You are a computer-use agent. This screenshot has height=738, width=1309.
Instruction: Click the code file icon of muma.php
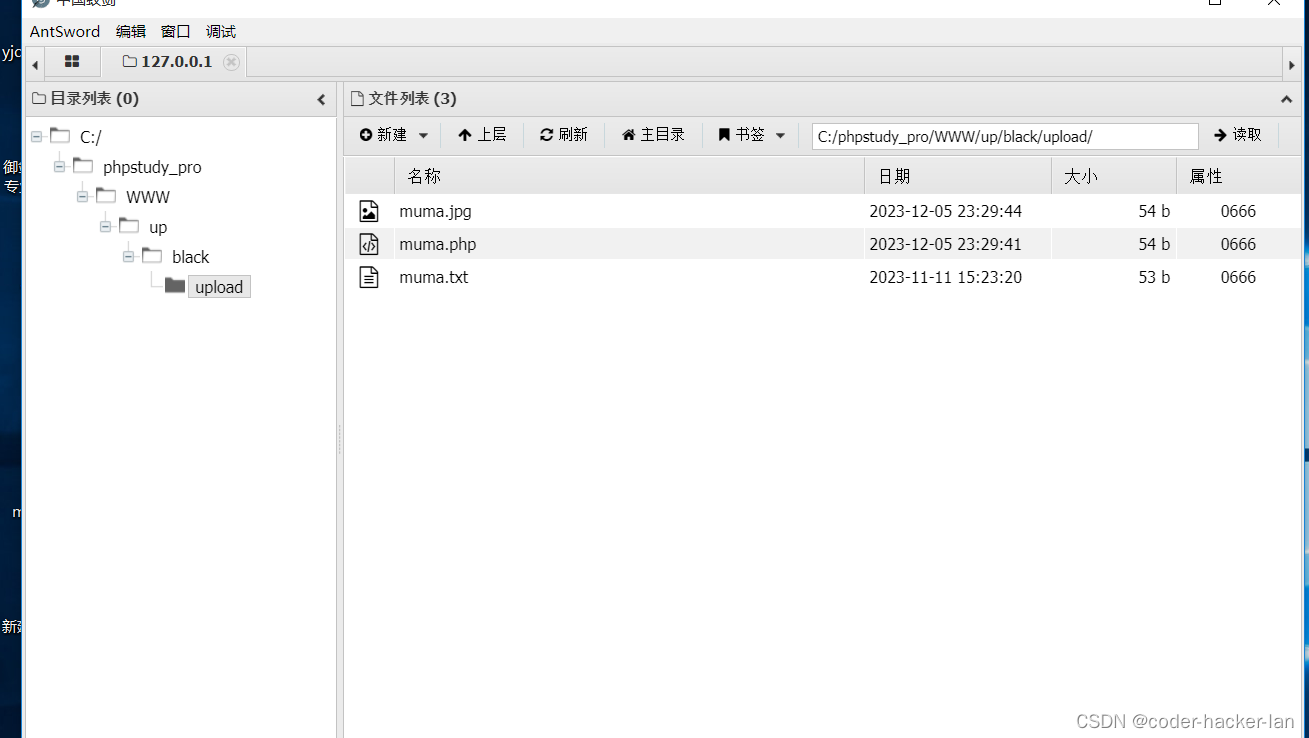point(369,244)
